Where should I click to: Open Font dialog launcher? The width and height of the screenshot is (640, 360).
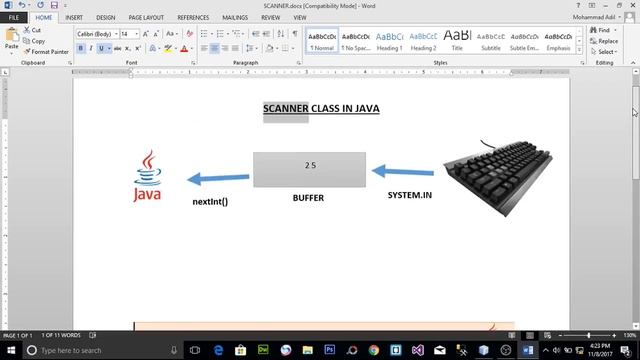[193, 63]
